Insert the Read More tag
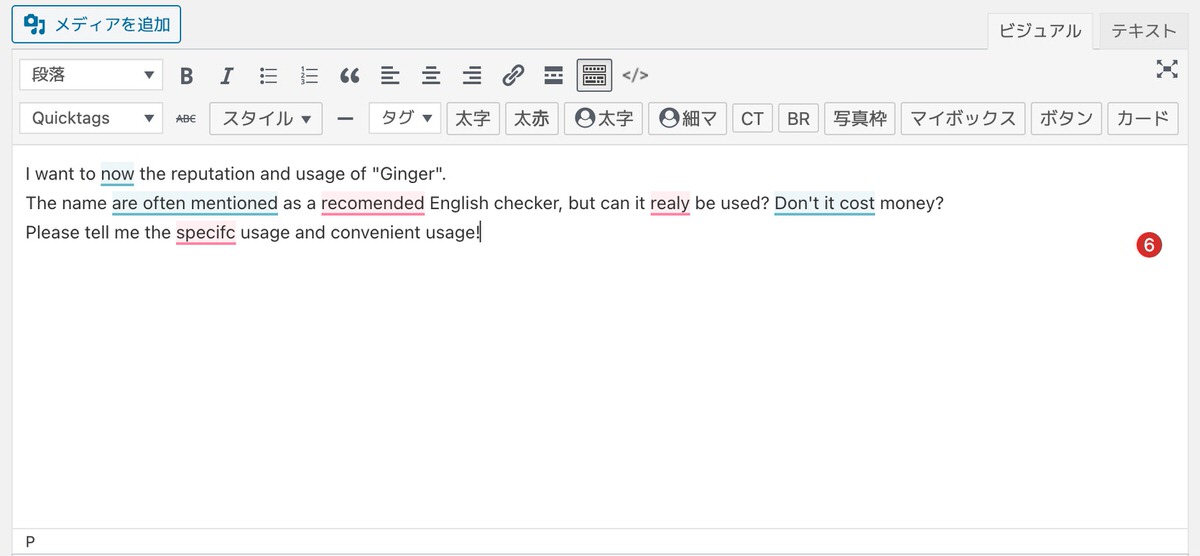Image resolution: width=1200 pixels, height=556 pixels. point(553,75)
